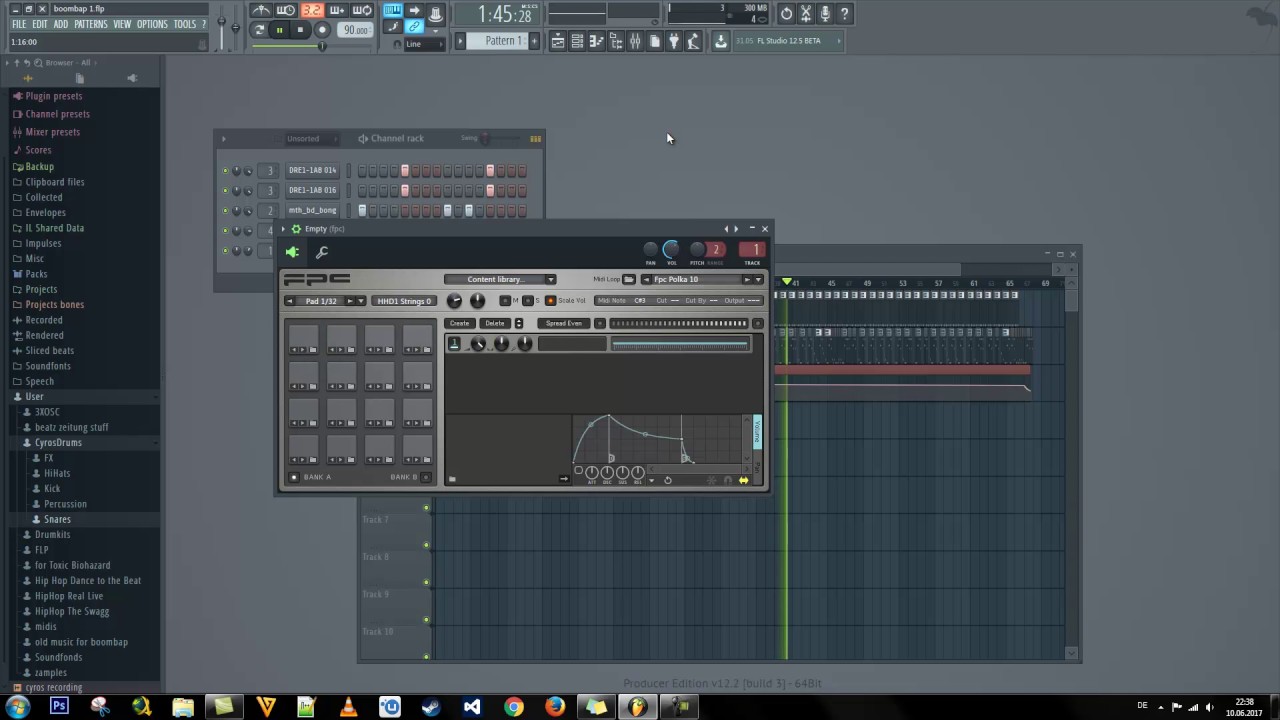1280x720 pixels.
Task: Open the Midi Loop folder icon
Action: point(628,279)
